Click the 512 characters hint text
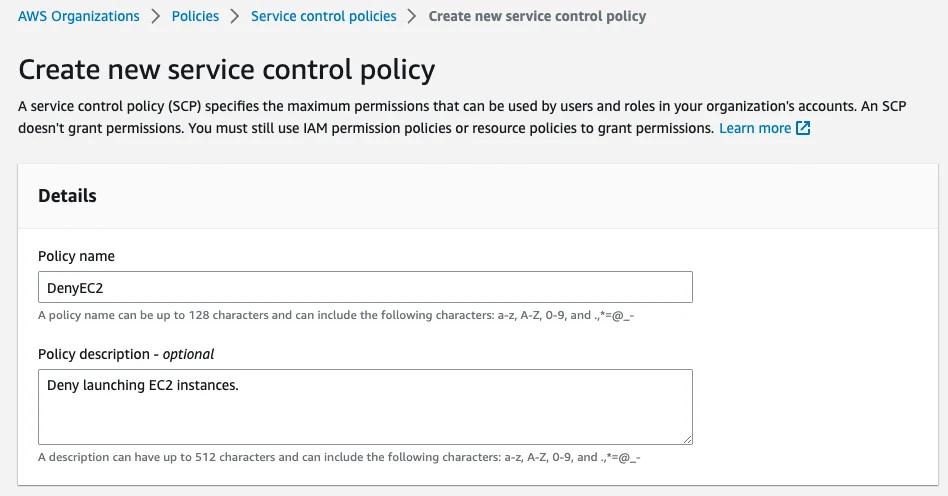Image resolution: width=948 pixels, height=496 pixels. 339,458
